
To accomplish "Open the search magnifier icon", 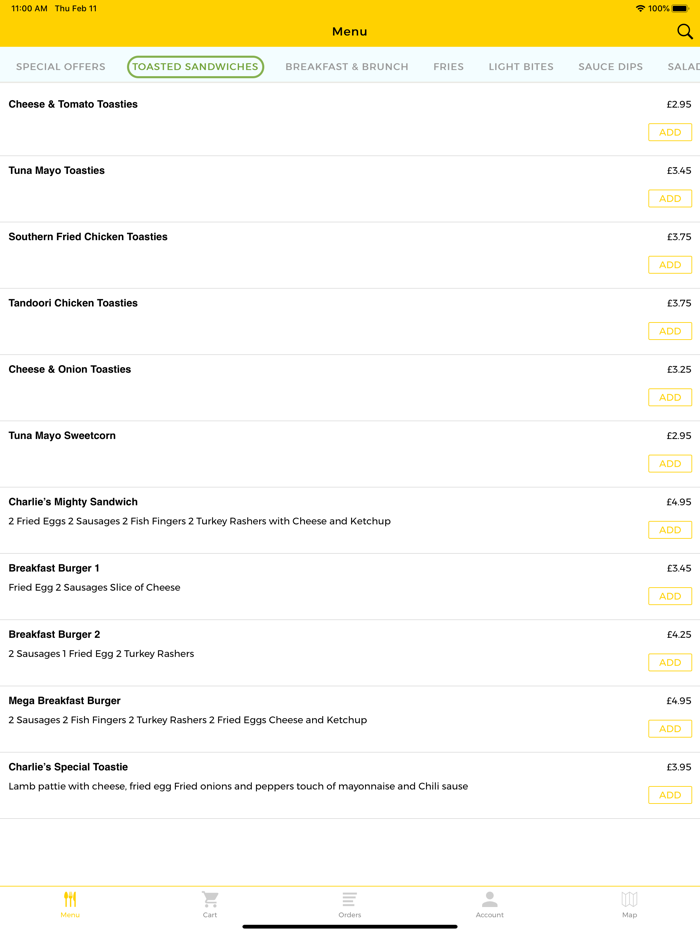I will [685, 32].
